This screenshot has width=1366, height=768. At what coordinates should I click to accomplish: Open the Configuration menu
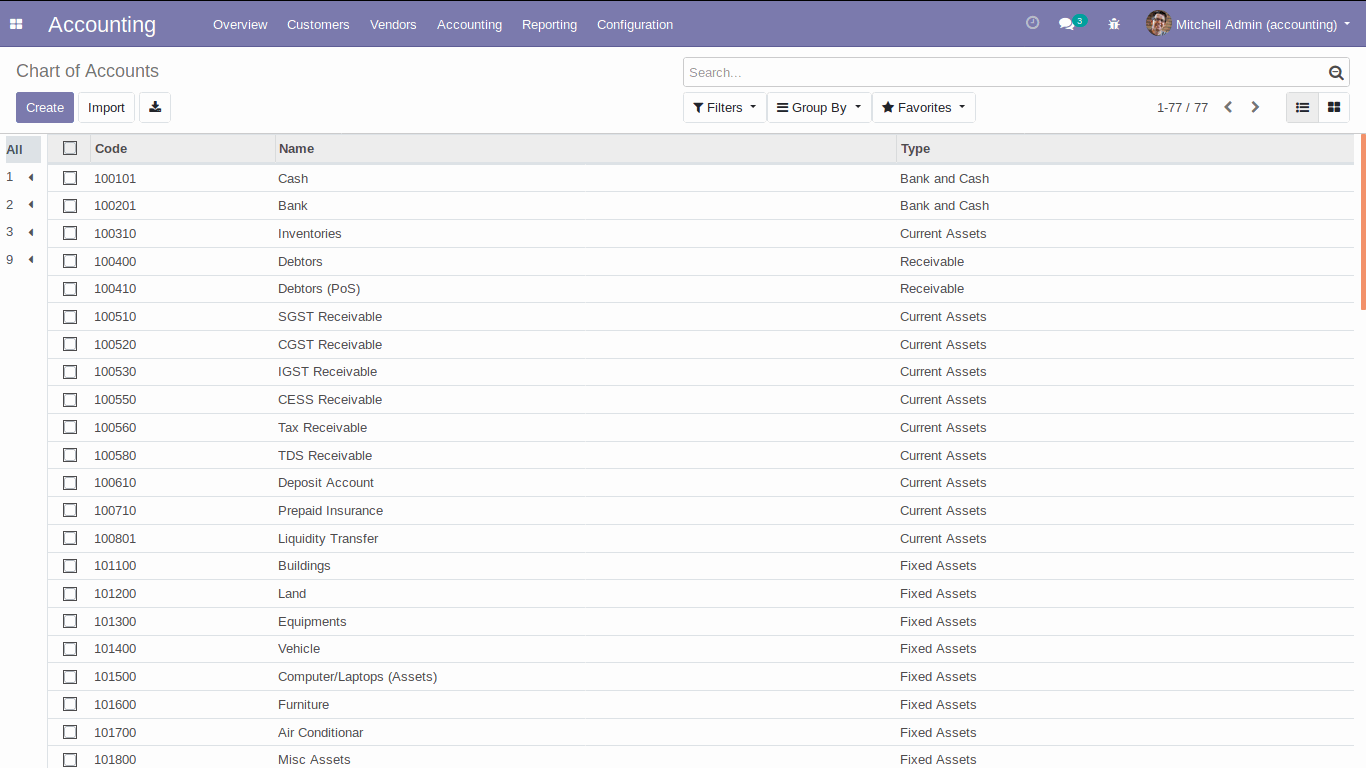pos(635,24)
